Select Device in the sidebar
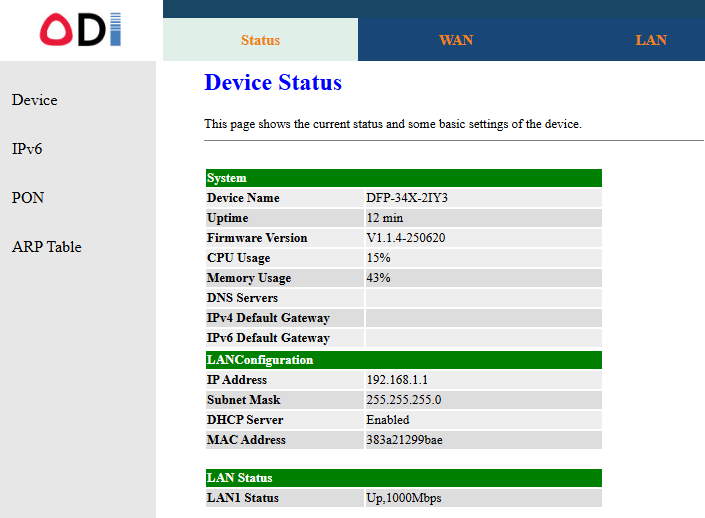The height and width of the screenshot is (518, 705). (34, 100)
